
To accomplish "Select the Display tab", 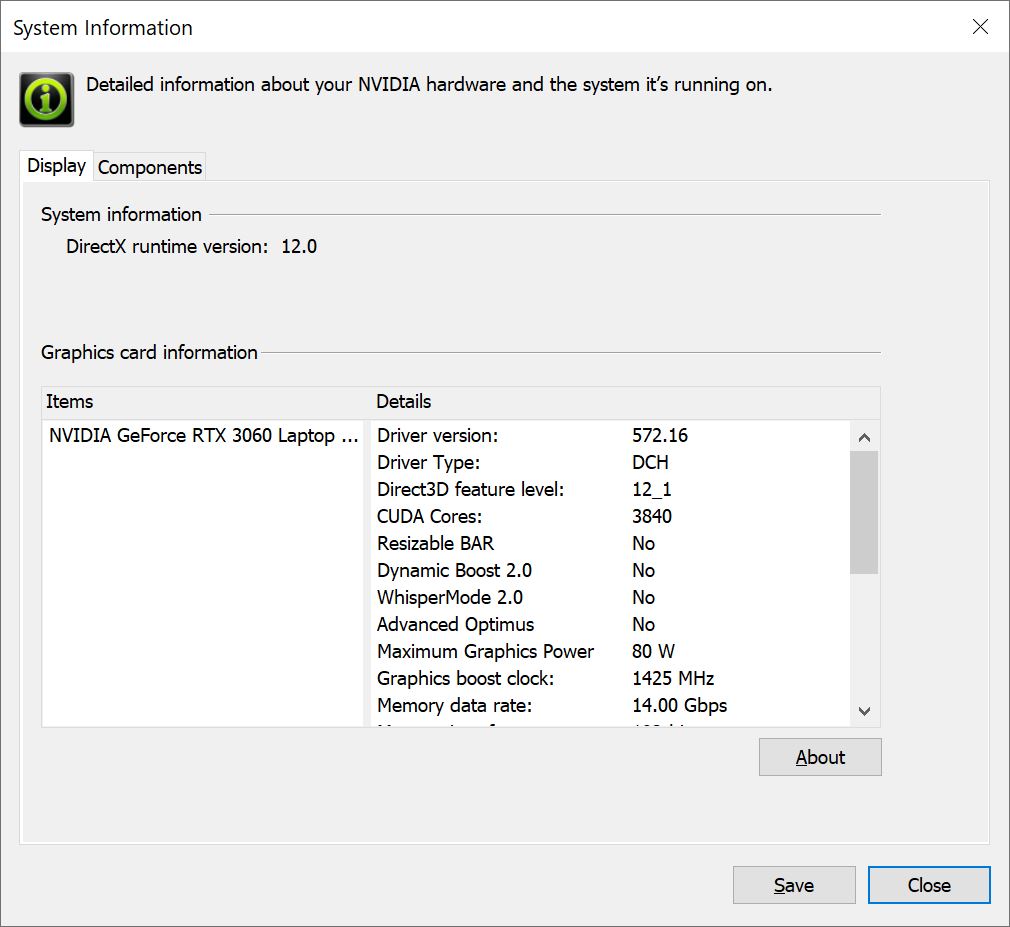I will 56,165.
